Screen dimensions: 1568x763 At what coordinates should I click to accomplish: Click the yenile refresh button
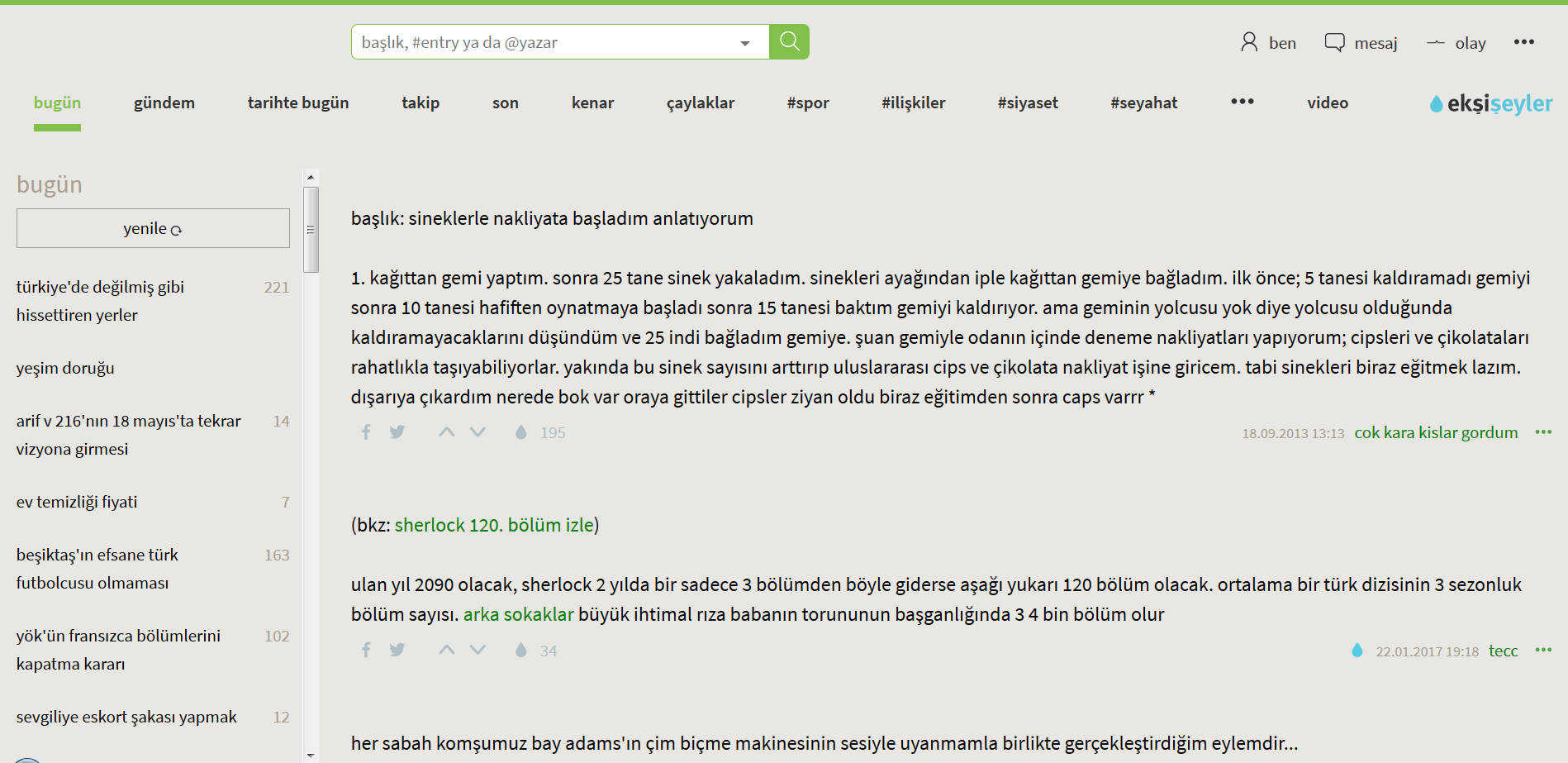(x=153, y=228)
